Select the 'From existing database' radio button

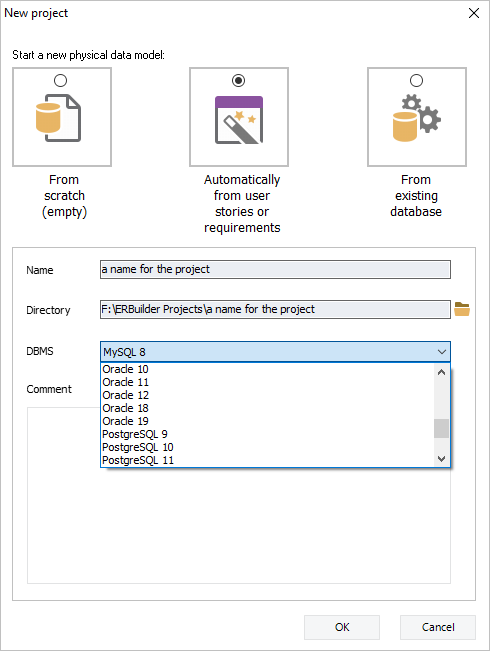tap(416, 81)
